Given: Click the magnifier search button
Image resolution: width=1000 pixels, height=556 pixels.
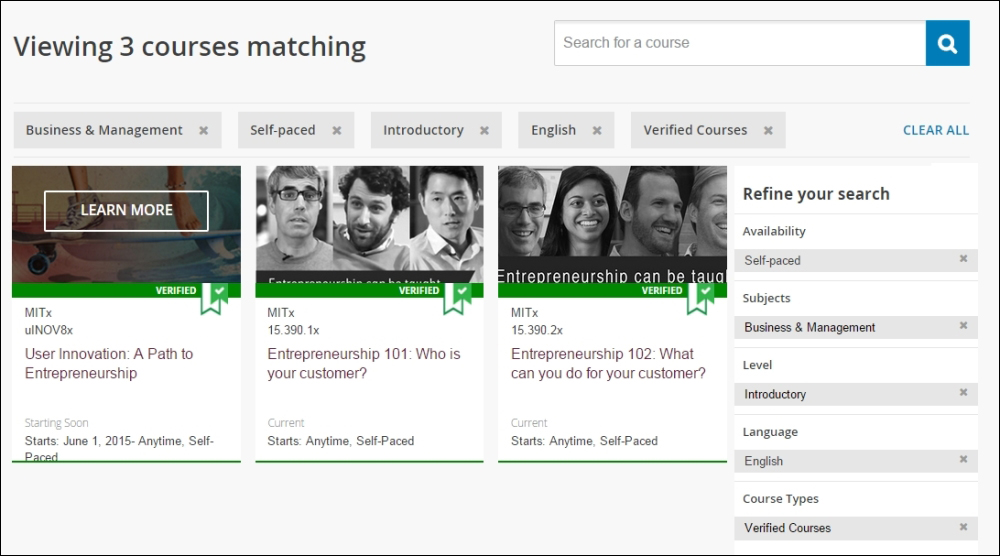Looking at the screenshot, I should (947, 43).
